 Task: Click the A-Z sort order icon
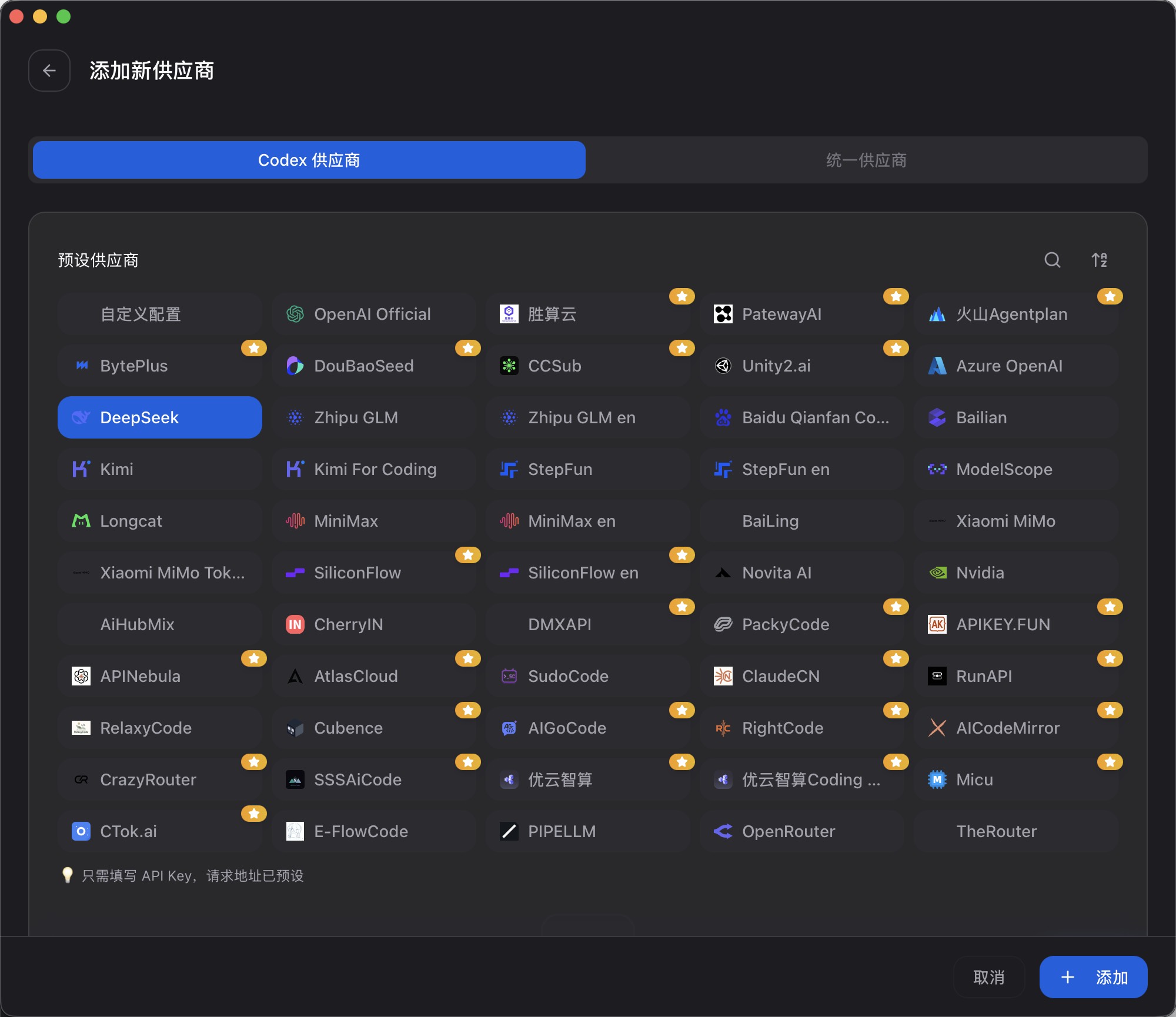coord(1100,260)
